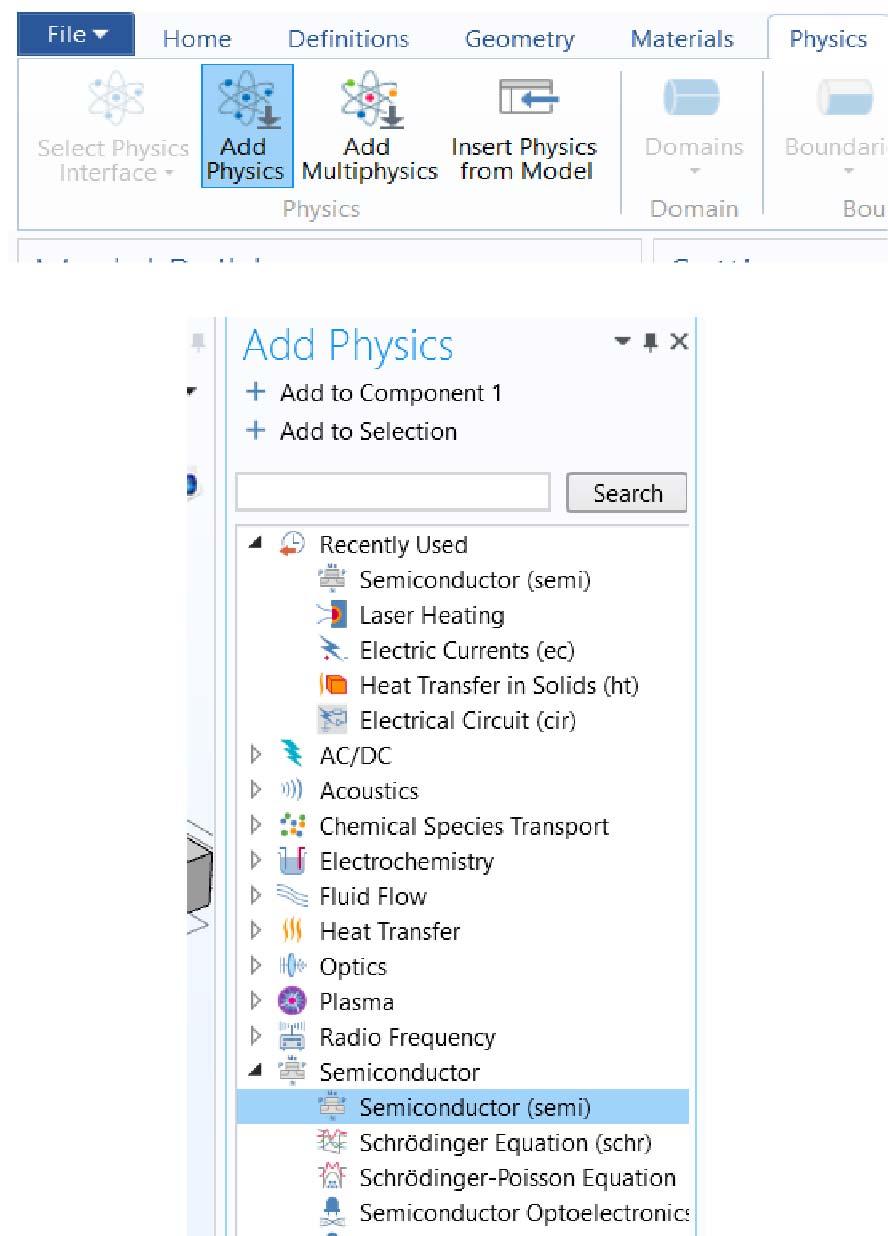888x1236 pixels.
Task: Switch to the Geometry ribbon tab
Action: 519,39
